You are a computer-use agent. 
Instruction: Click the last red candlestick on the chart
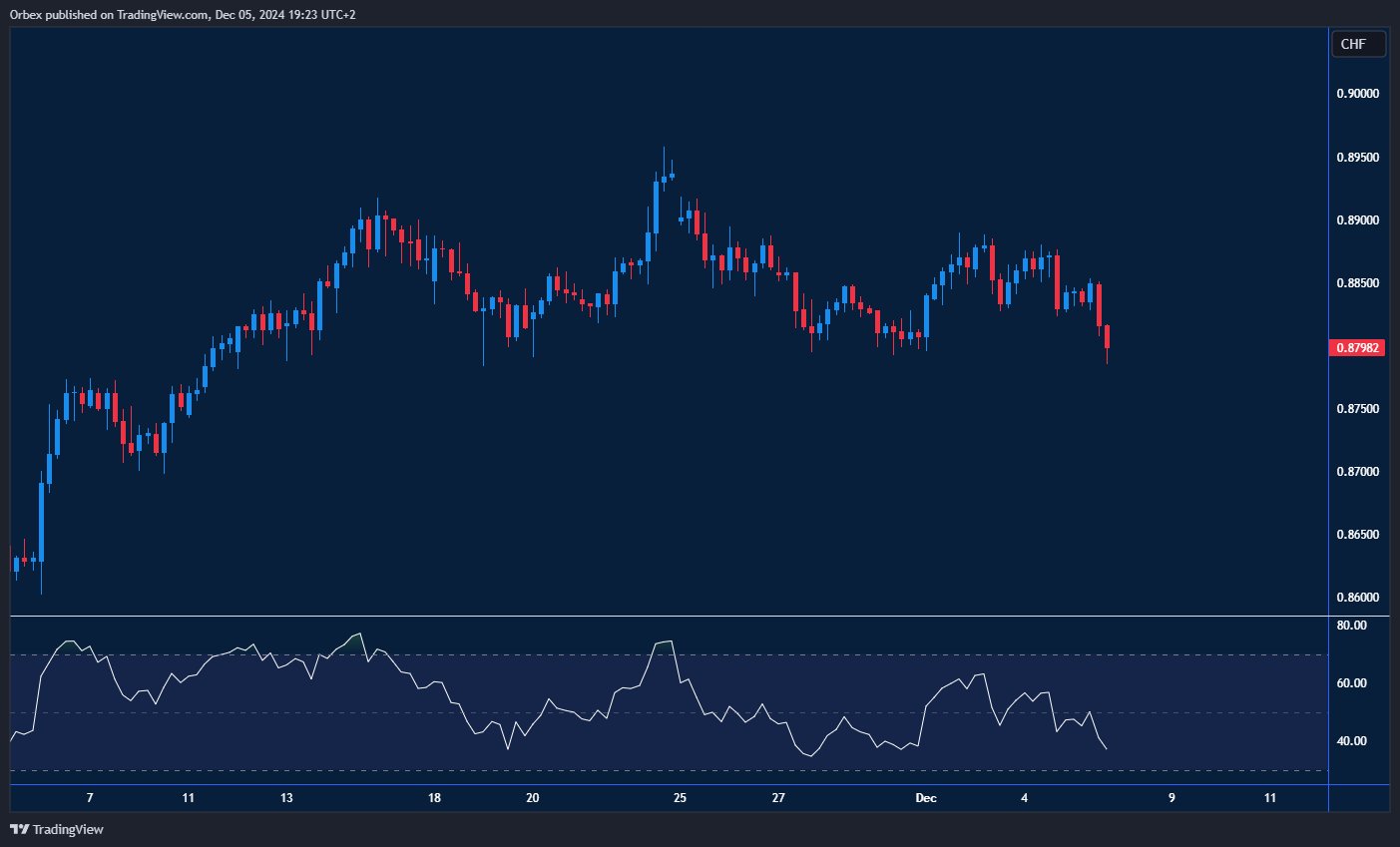tap(1107, 336)
